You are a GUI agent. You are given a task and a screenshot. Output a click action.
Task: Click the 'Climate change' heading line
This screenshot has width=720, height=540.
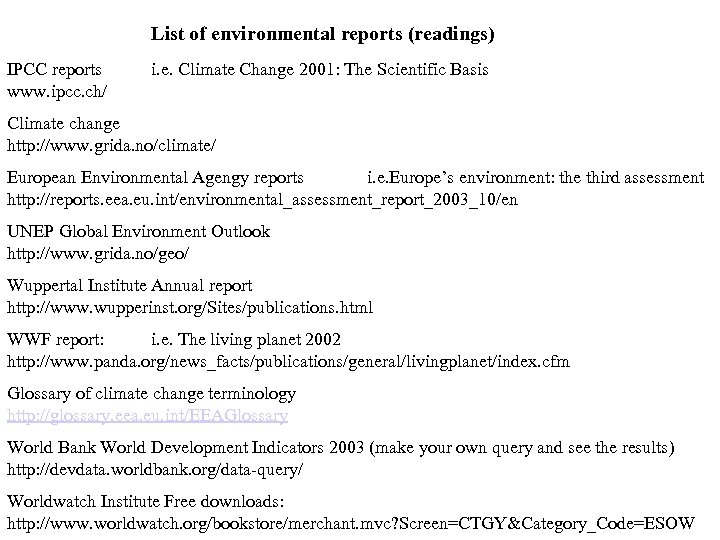(63, 124)
